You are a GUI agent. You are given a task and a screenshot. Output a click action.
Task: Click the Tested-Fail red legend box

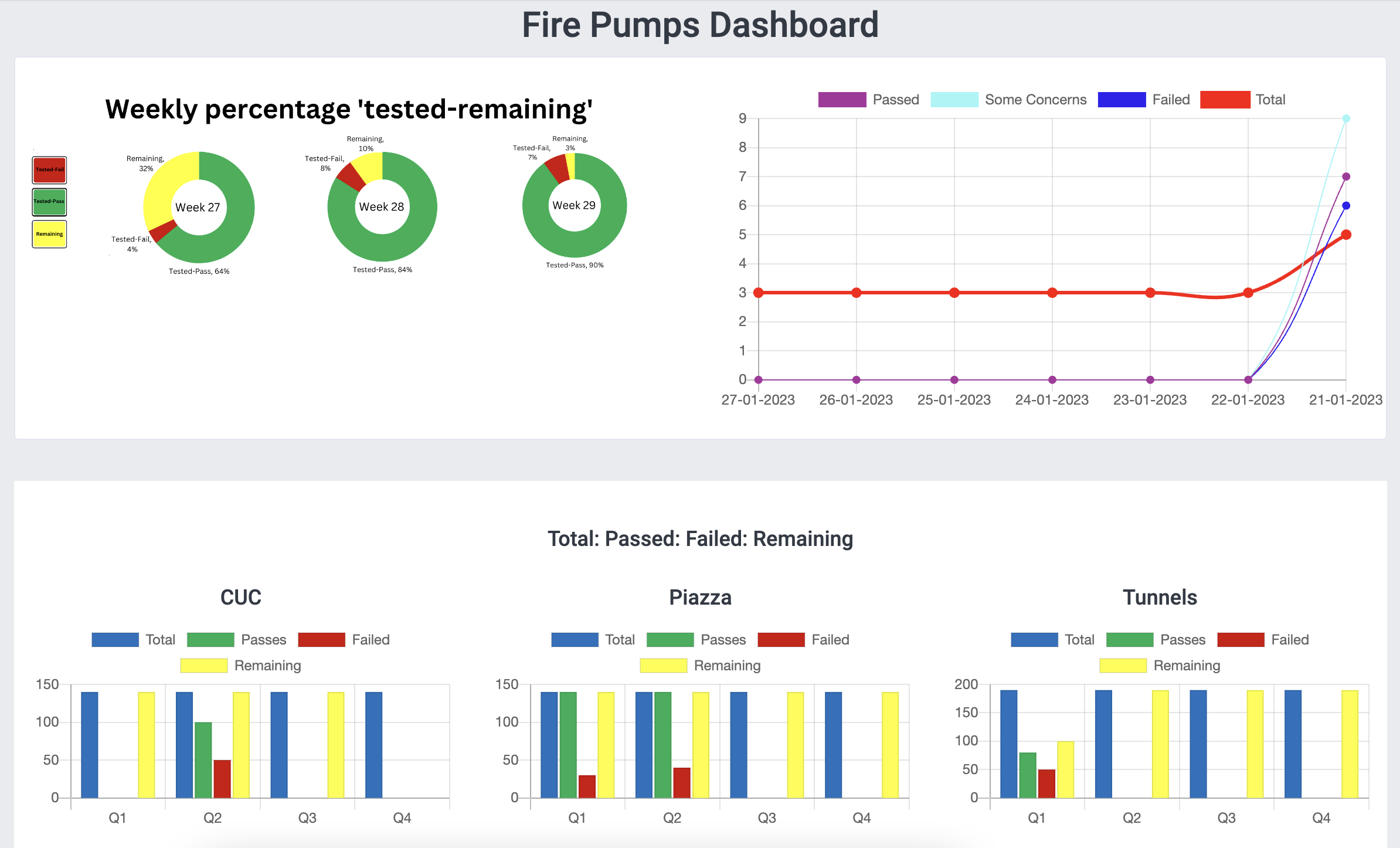(x=49, y=170)
